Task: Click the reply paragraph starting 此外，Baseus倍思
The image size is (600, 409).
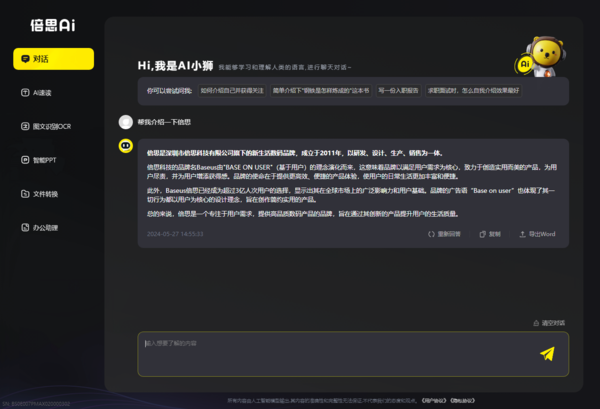Action: click(351, 195)
